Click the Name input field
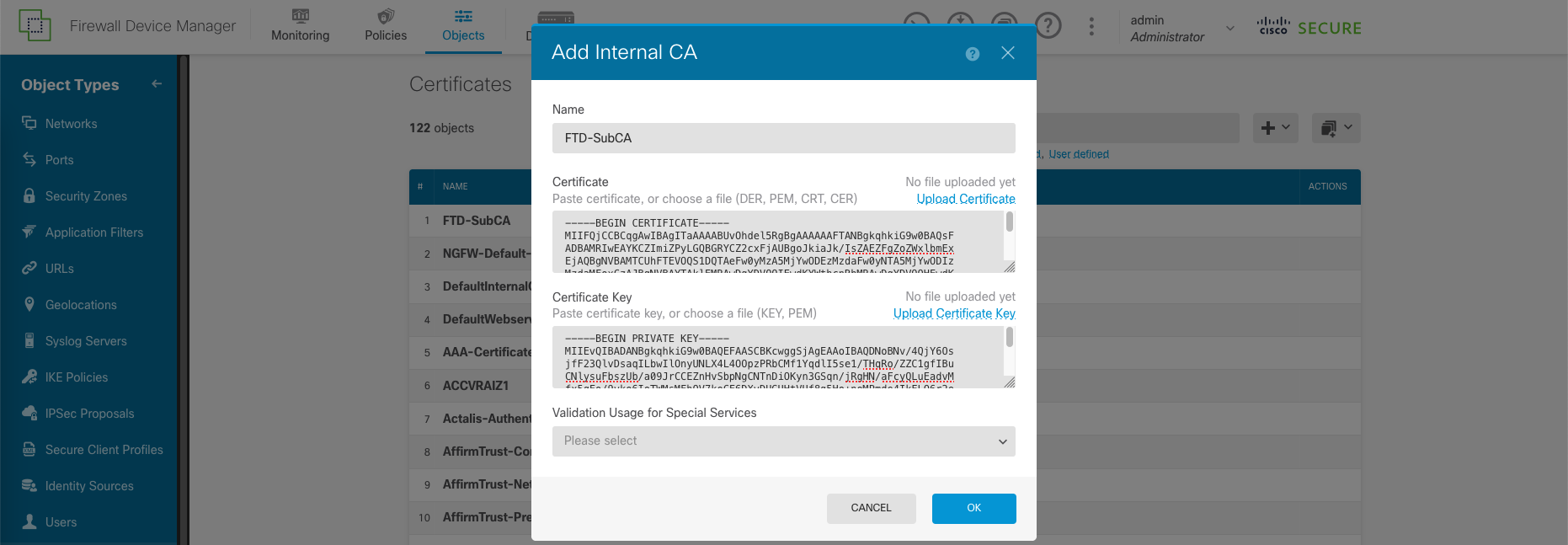The width and height of the screenshot is (1568, 545). (783, 138)
